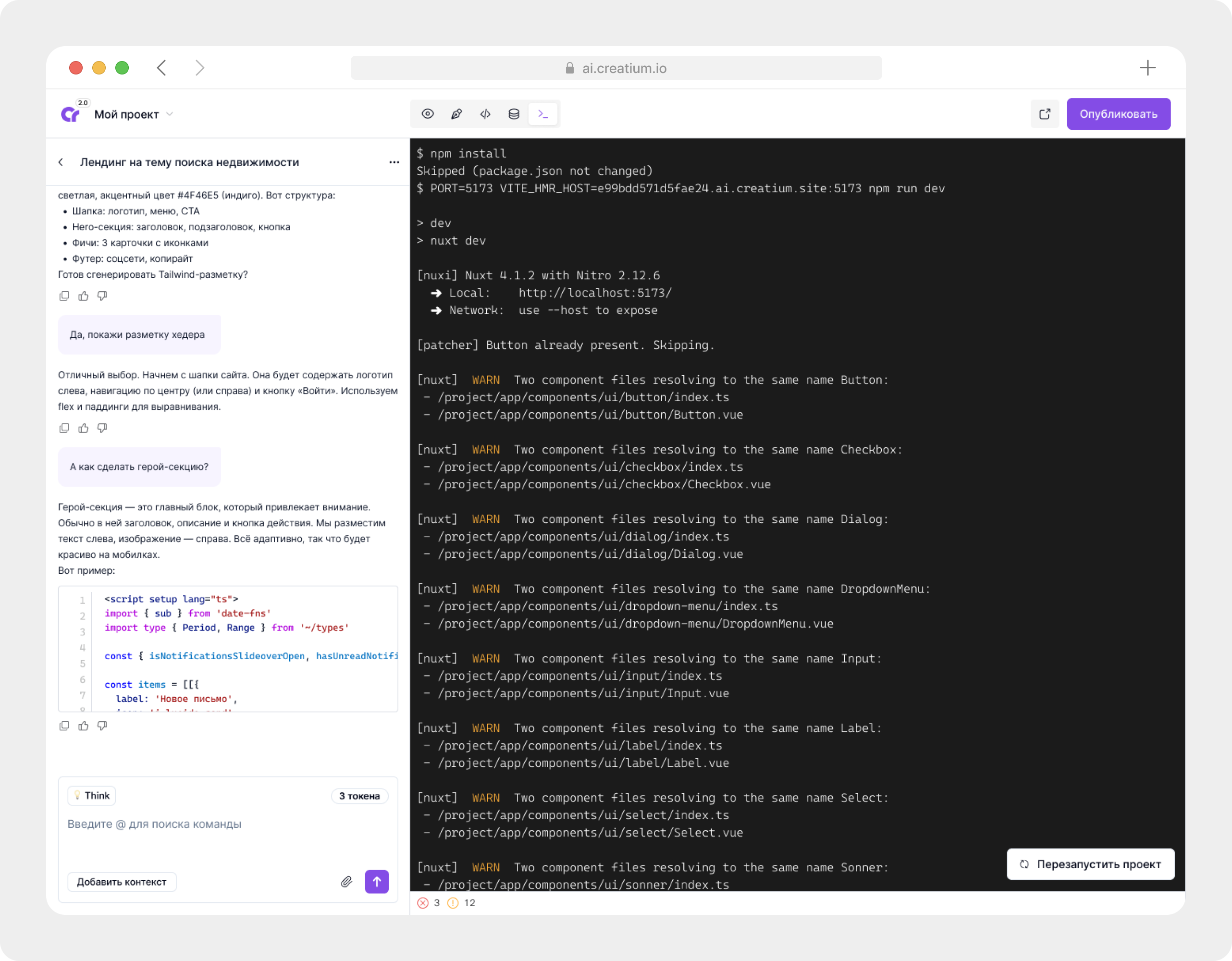Click Перезапустить проект button
The image size is (1232, 961).
click(x=1090, y=864)
